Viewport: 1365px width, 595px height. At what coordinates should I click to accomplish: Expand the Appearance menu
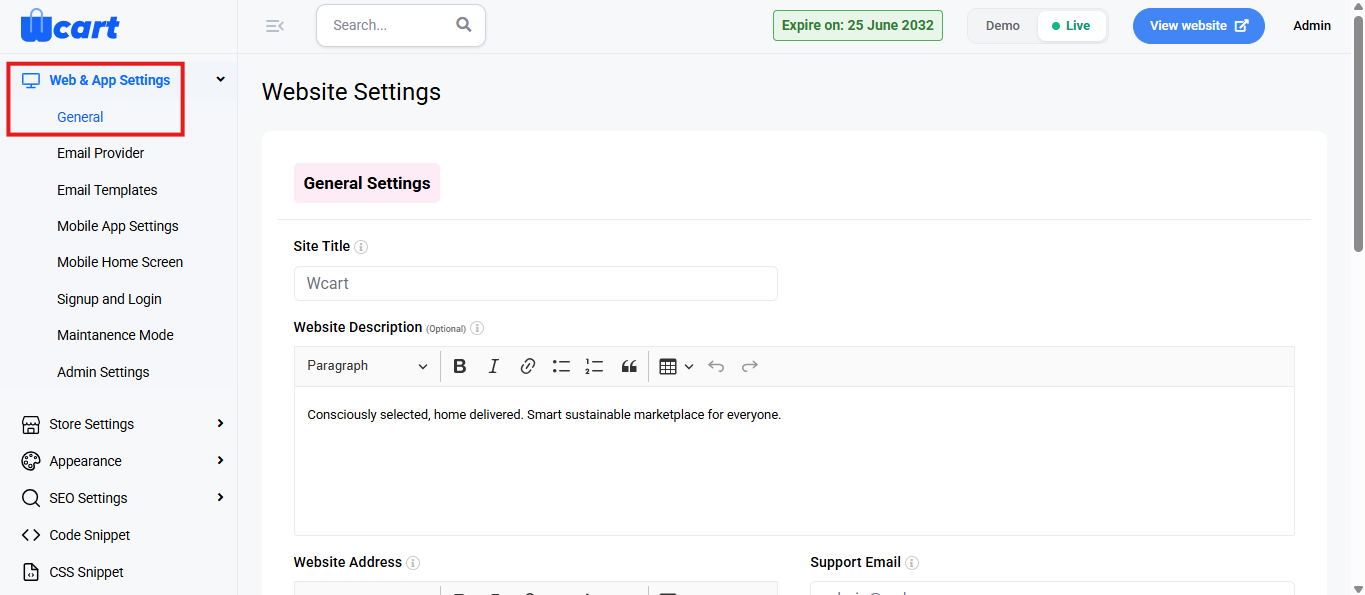(124, 461)
